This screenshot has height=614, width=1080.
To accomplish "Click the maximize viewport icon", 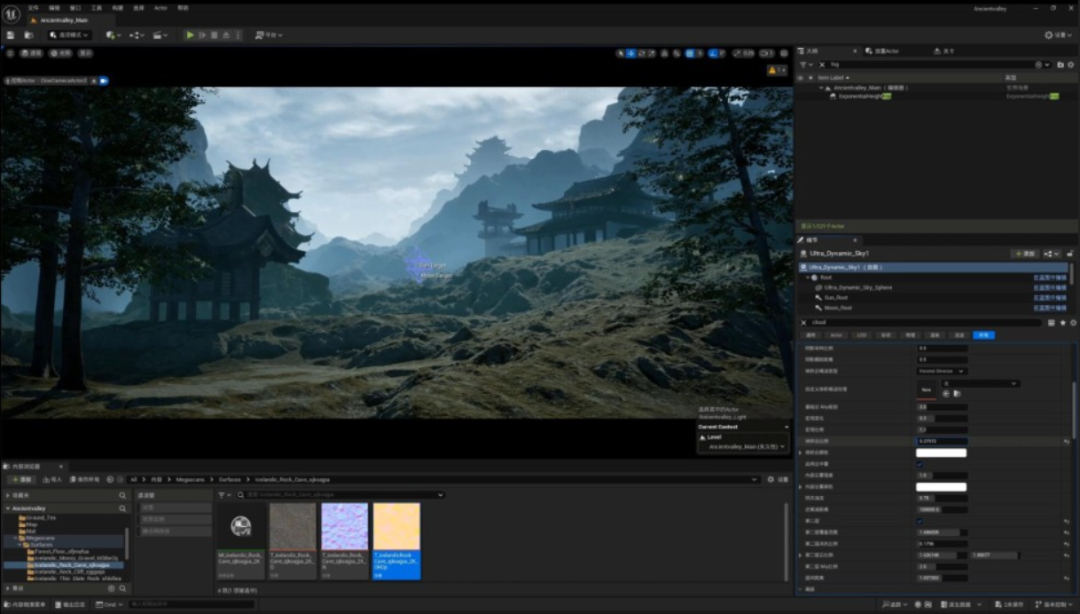I will 784,53.
